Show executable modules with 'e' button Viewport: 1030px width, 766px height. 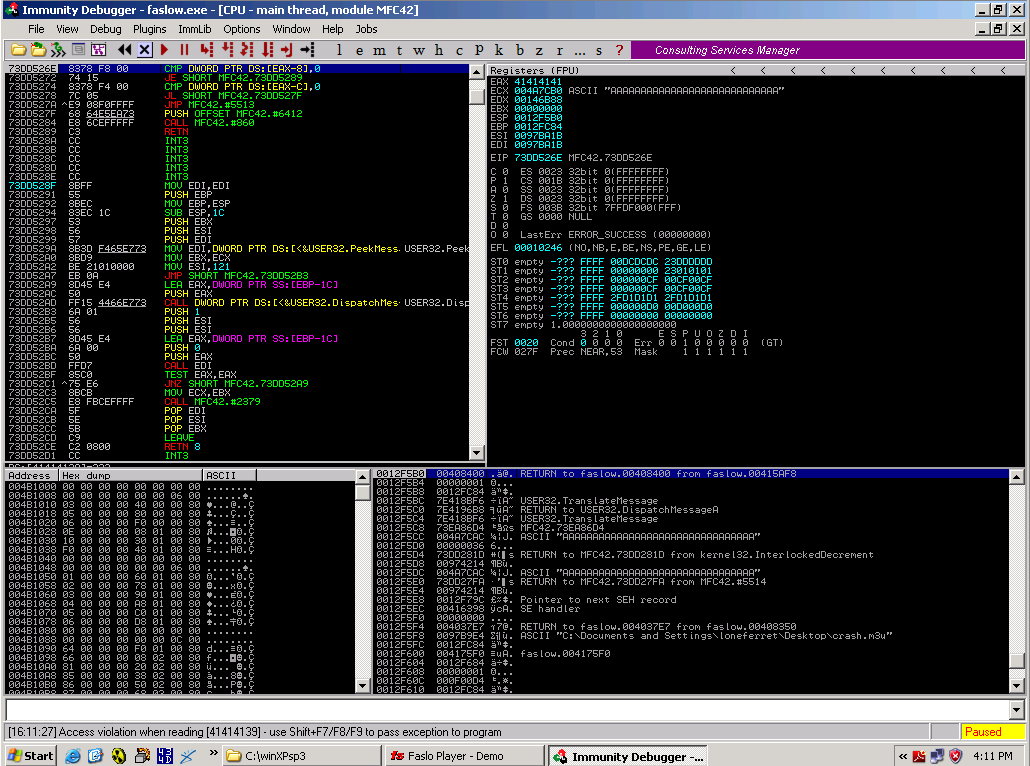[x=359, y=50]
